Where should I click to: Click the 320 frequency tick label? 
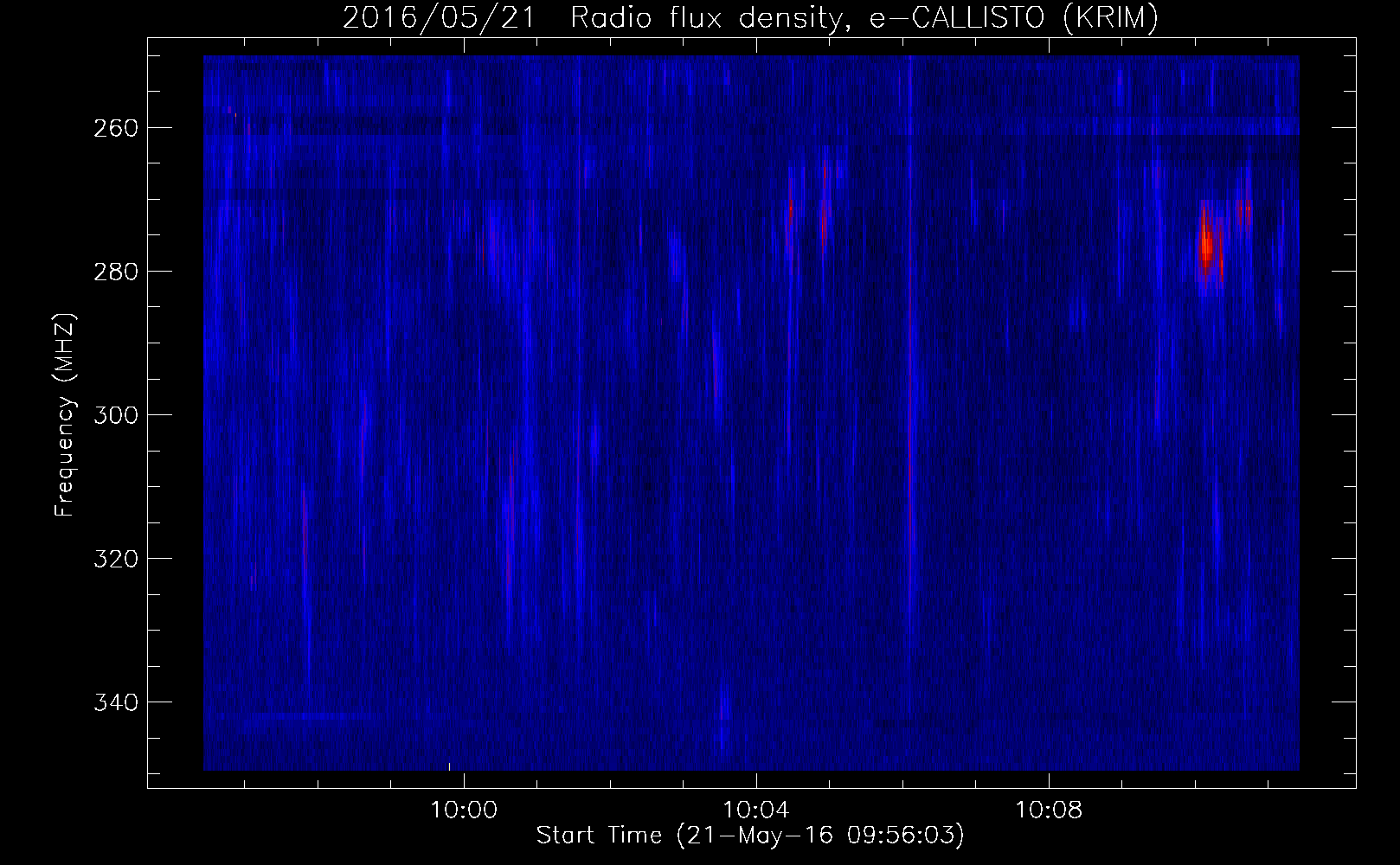click(x=116, y=559)
